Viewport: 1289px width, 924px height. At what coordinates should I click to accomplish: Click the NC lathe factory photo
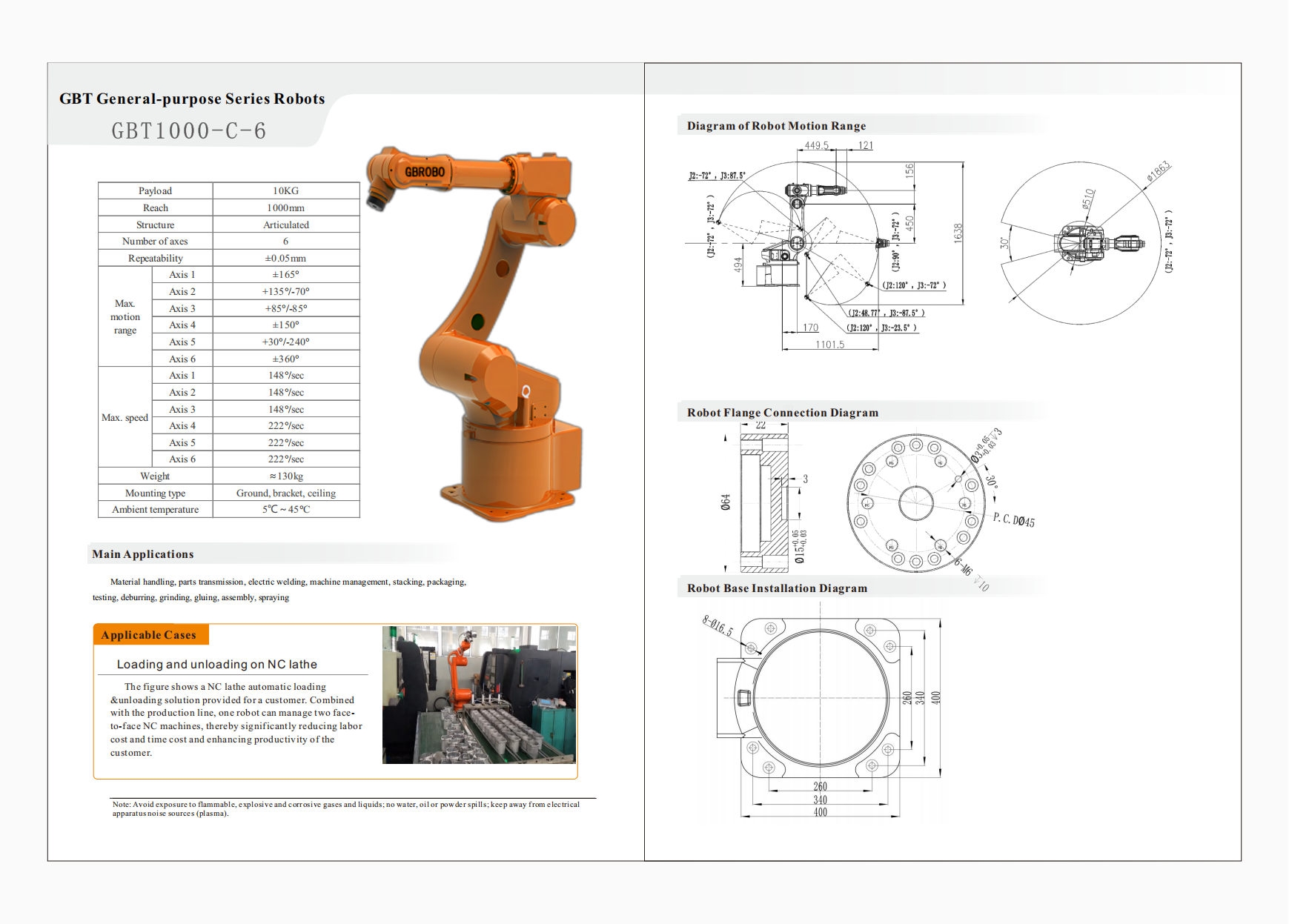click(479, 694)
